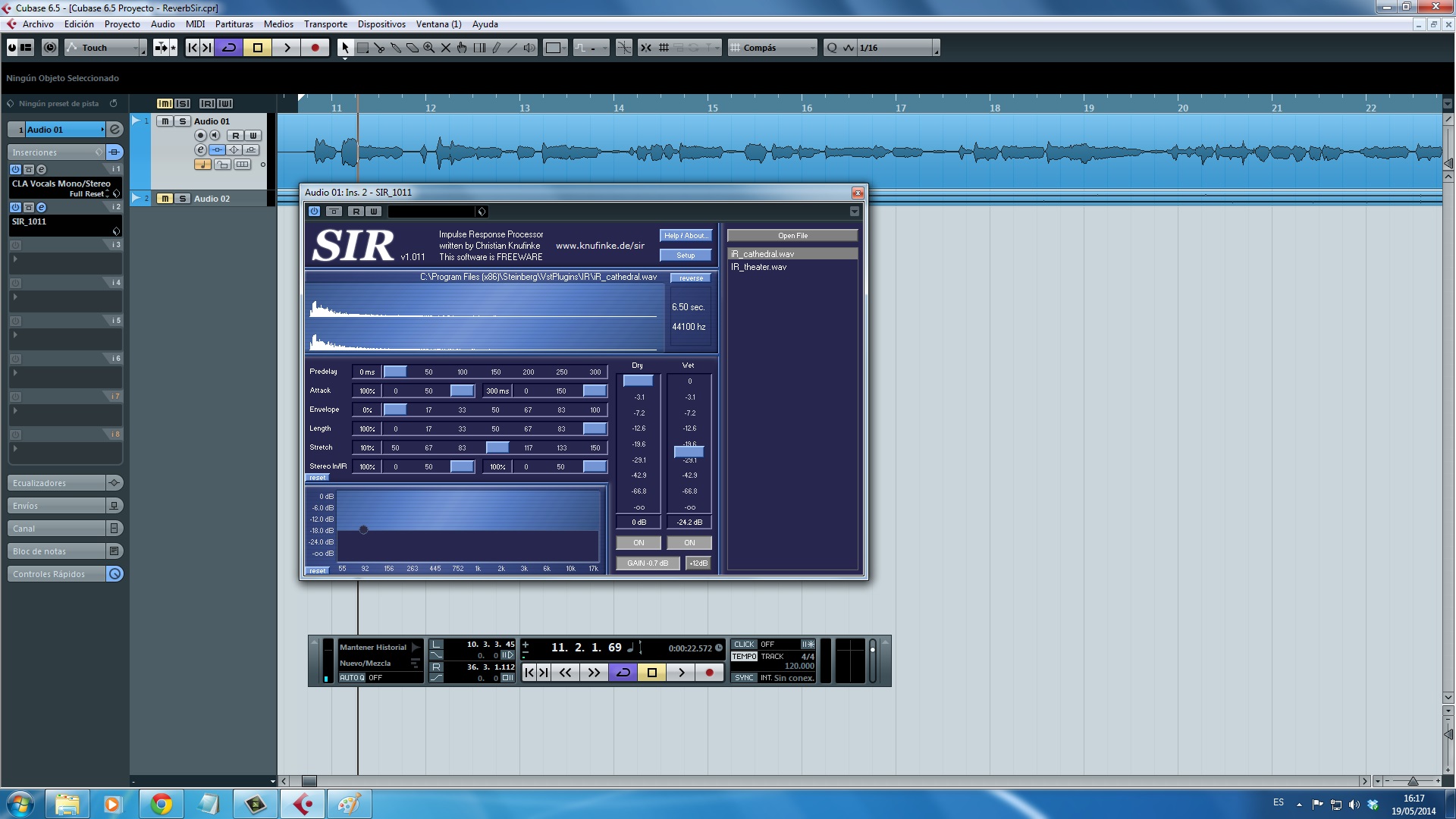The image size is (1456, 819).
Task: Click the SIR EQ curve point
Action: click(x=363, y=530)
